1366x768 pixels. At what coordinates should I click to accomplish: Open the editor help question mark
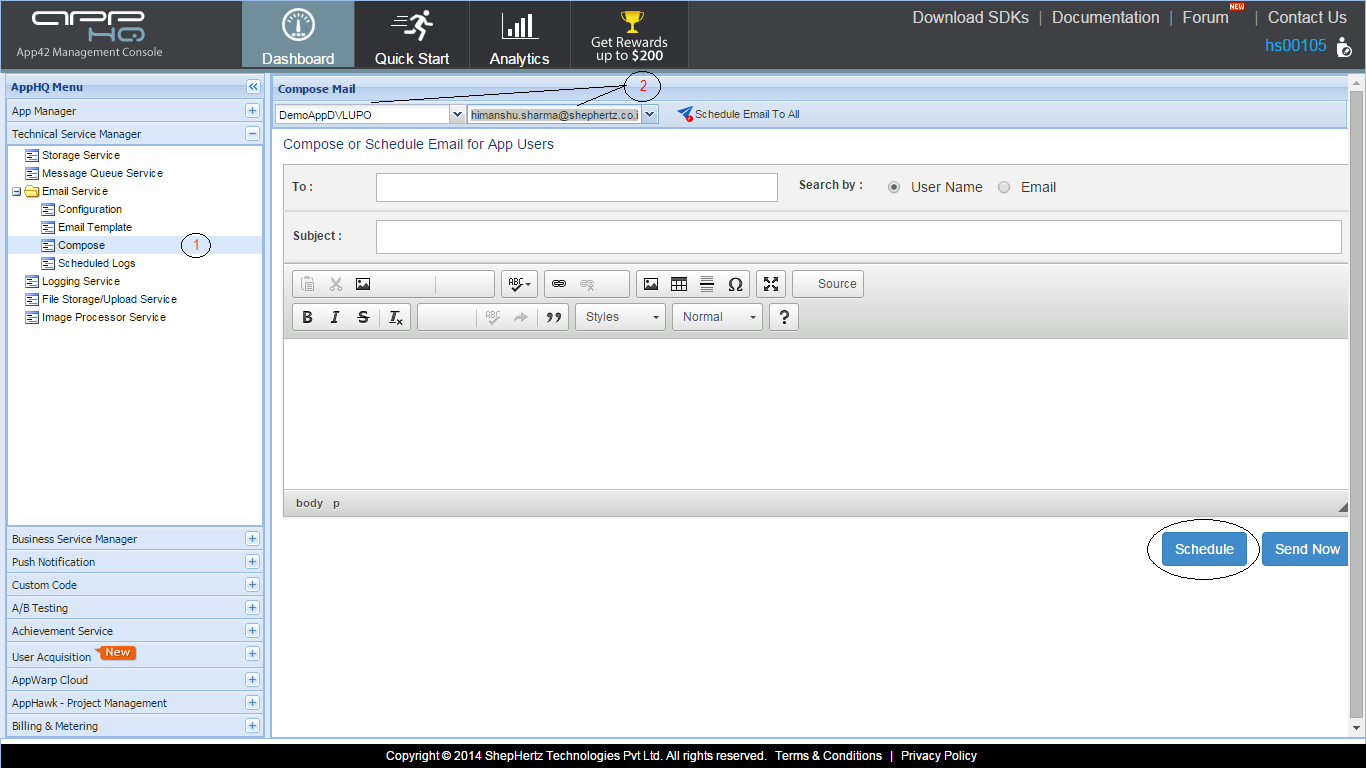(x=784, y=317)
